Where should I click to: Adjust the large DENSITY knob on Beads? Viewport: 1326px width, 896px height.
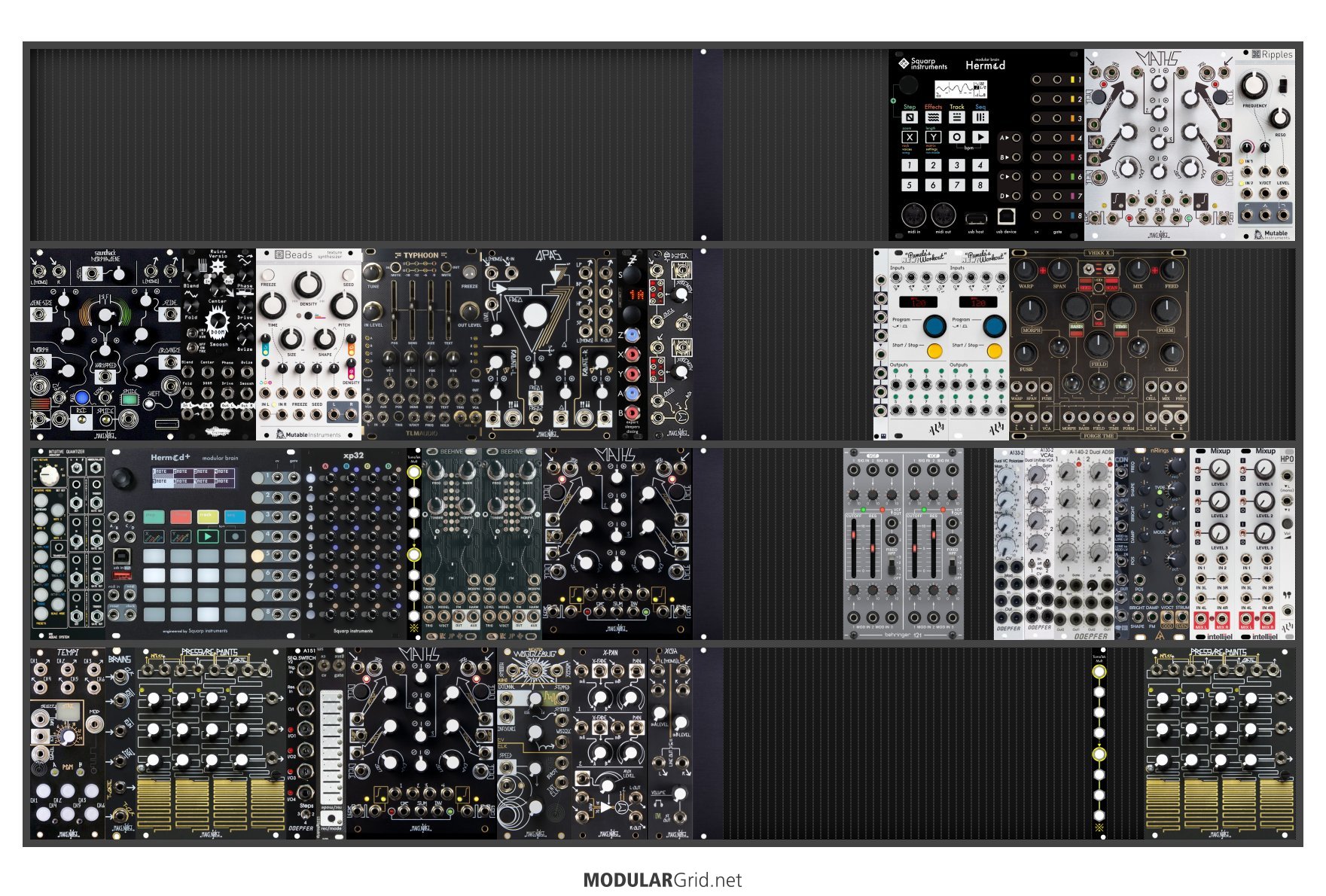point(307,285)
